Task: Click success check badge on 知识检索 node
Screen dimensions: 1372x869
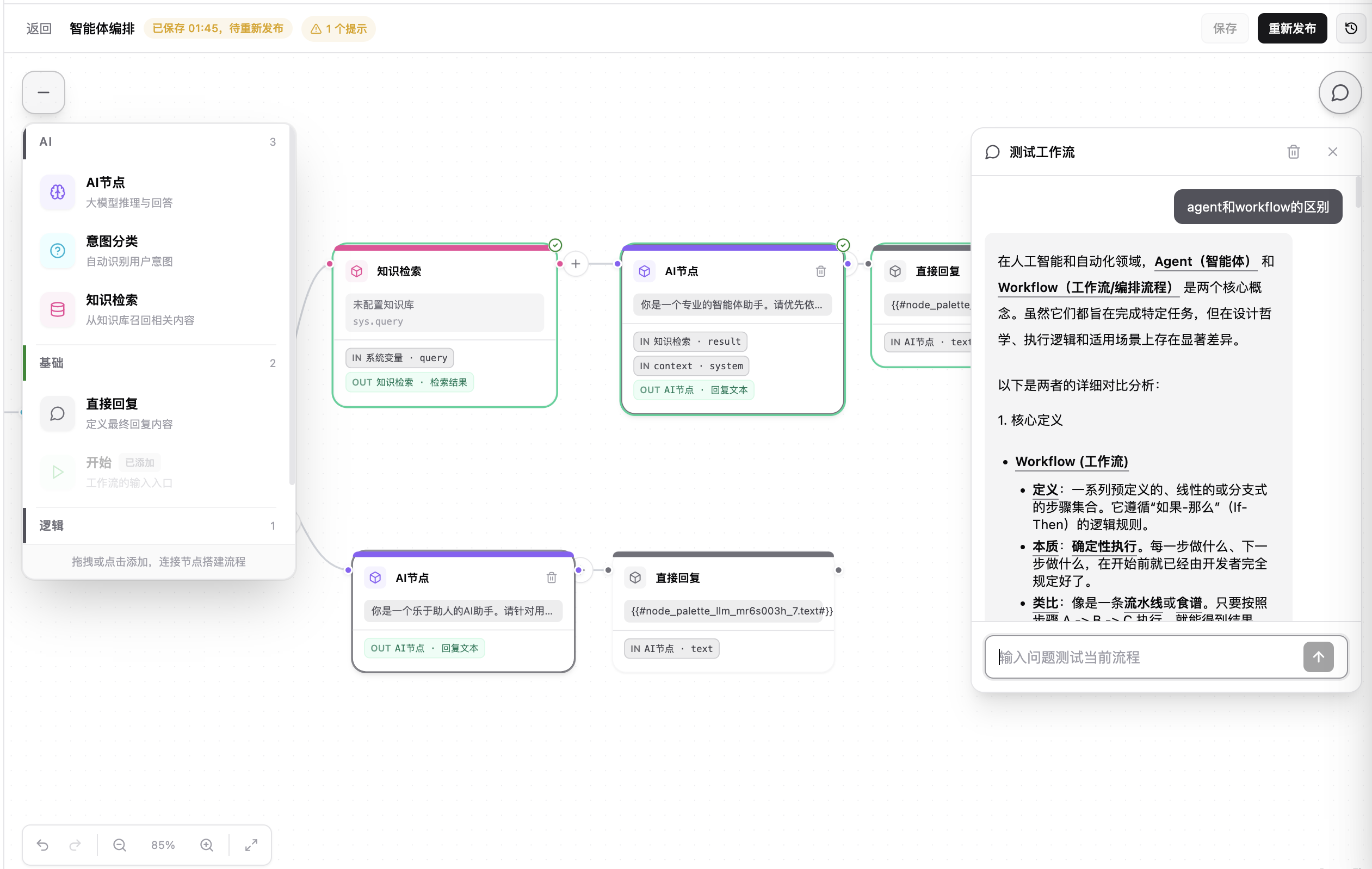Action: [555, 245]
